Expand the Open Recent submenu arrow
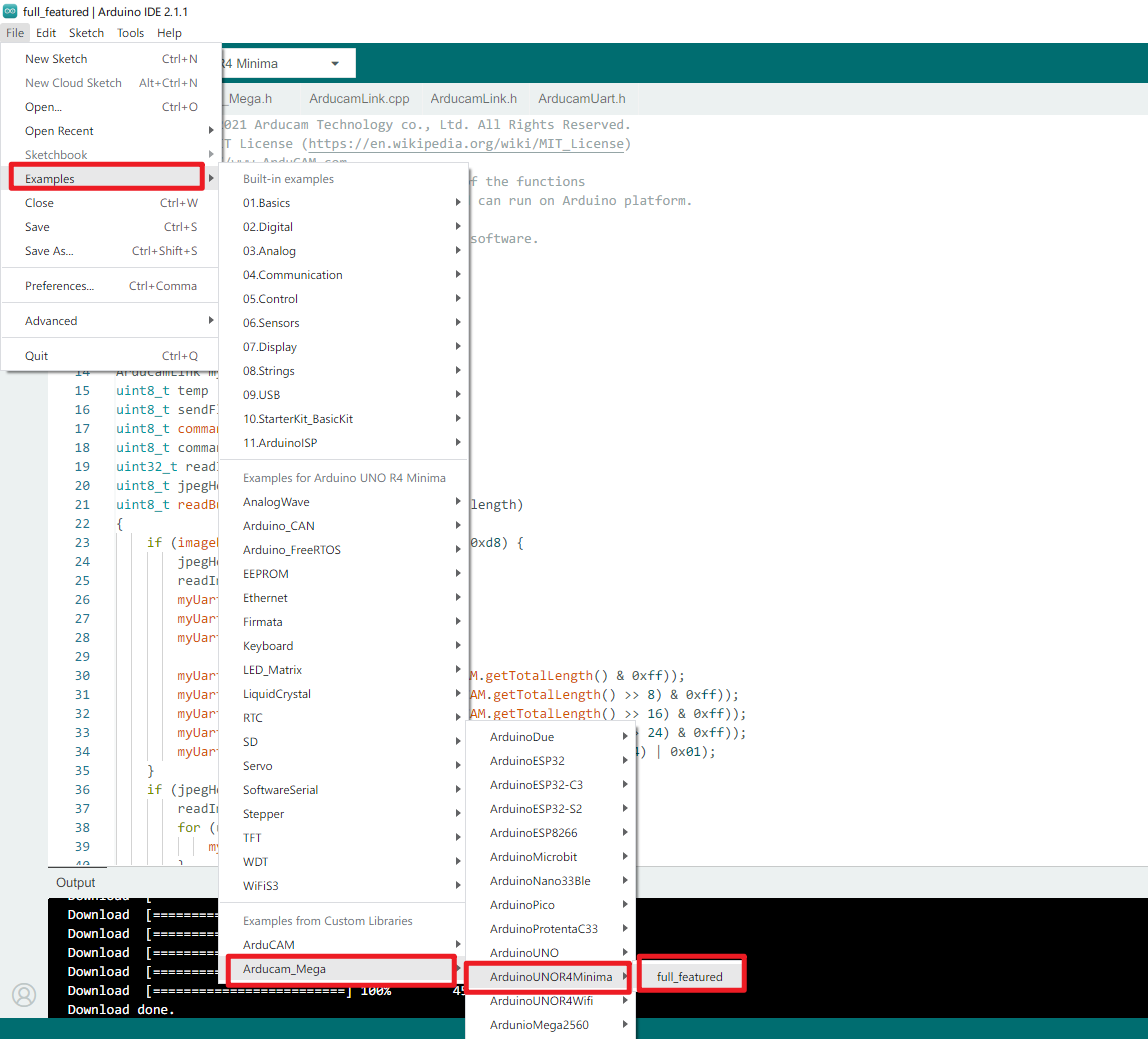Screen dimensions: 1148x1039 211,130
